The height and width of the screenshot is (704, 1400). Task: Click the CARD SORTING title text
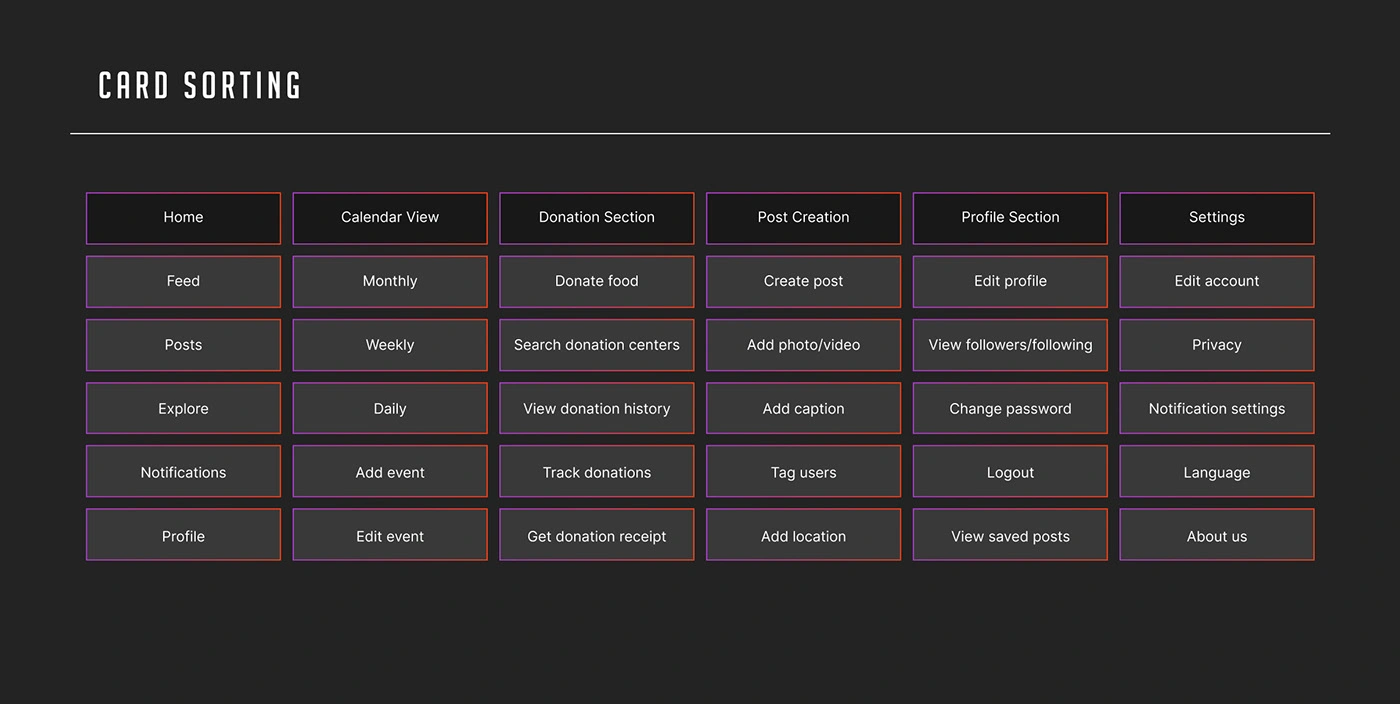point(200,86)
